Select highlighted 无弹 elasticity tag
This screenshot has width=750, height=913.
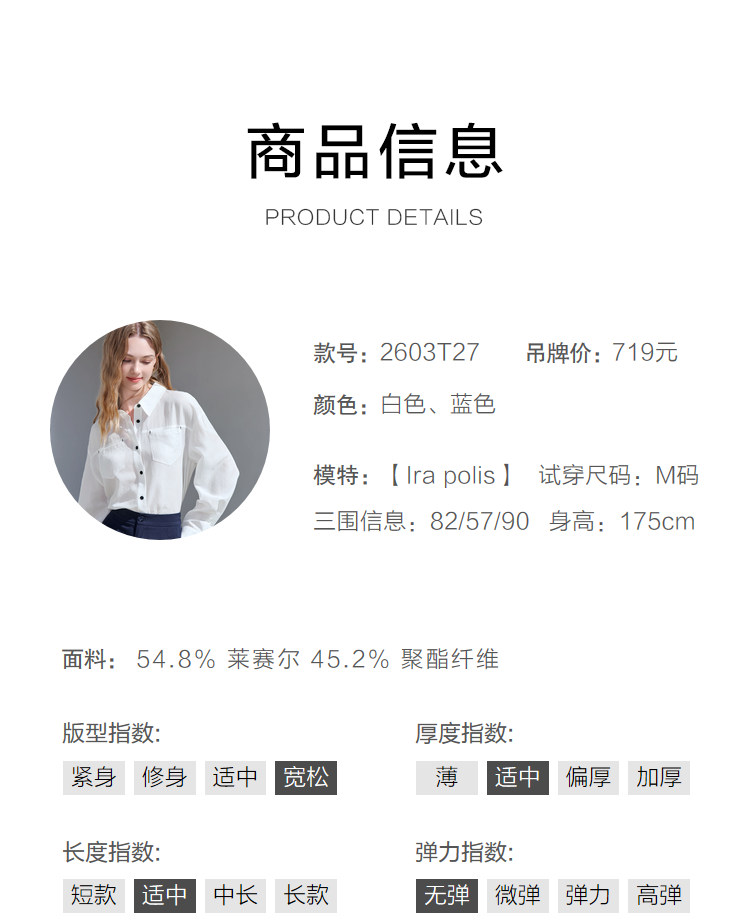(447, 896)
